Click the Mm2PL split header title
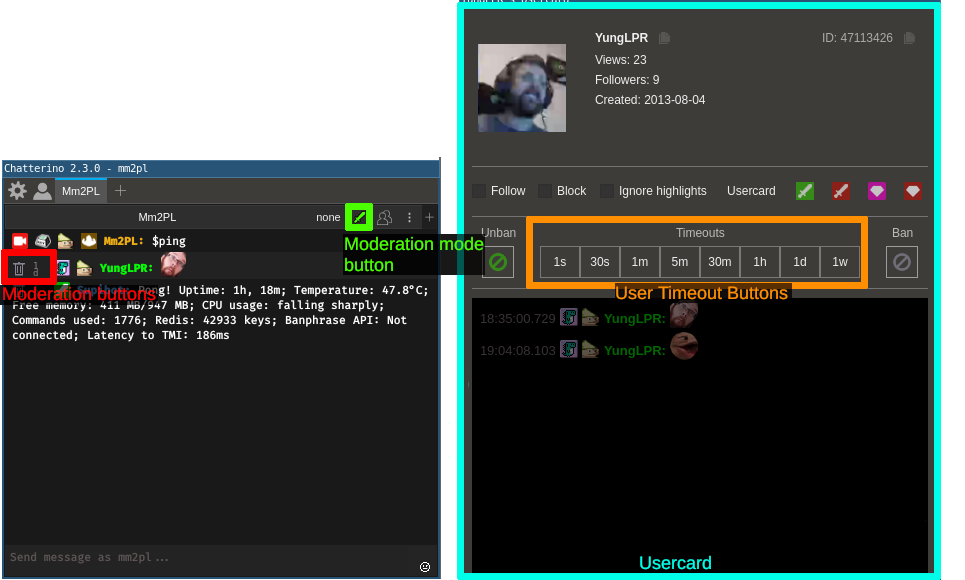The image size is (965, 580). [157, 217]
